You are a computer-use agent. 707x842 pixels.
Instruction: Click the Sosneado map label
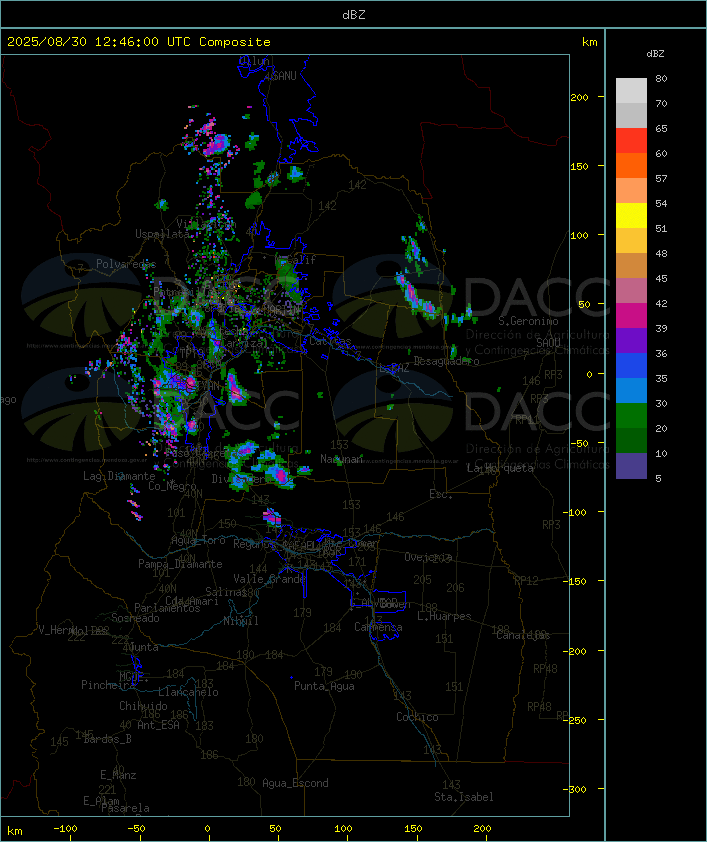click(x=135, y=618)
